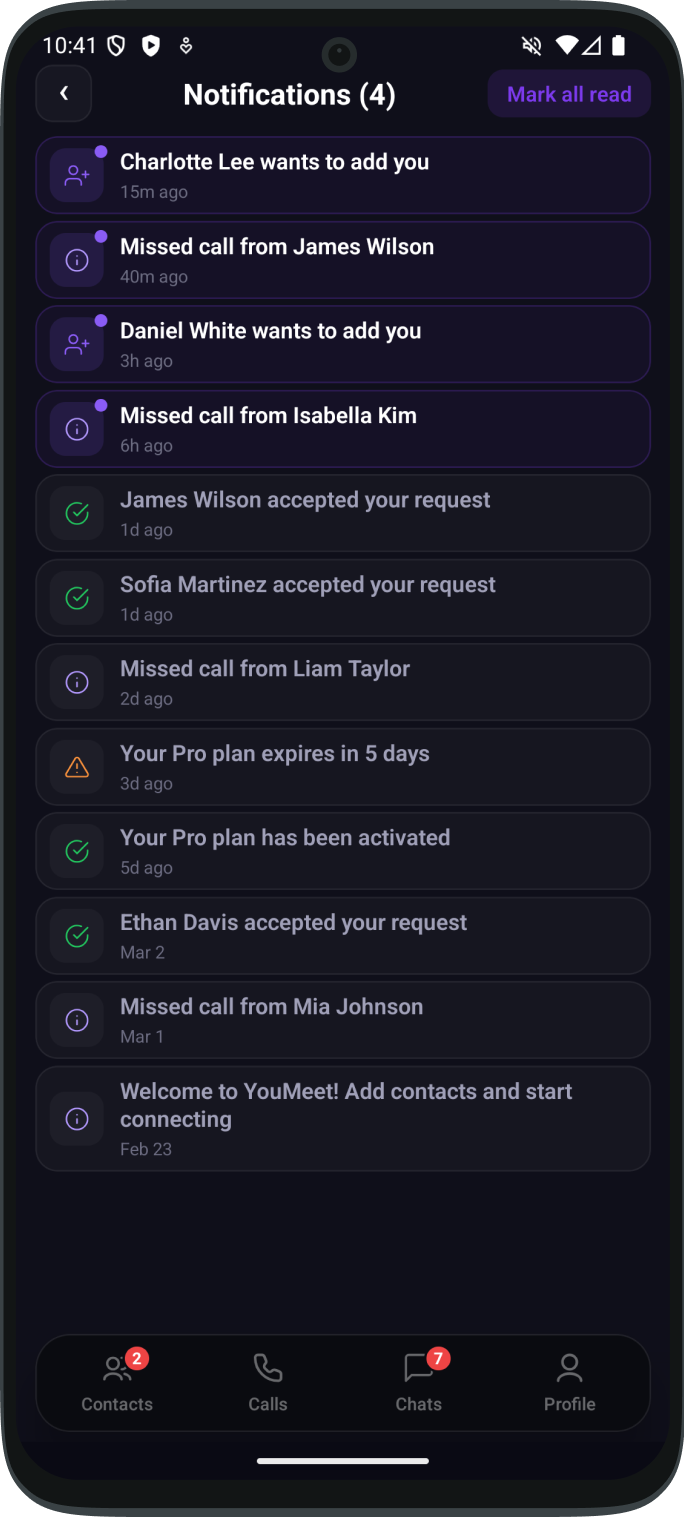Tap the red badge showing 2 on Contacts
The height and width of the screenshot is (1517, 684).
(136, 1358)
